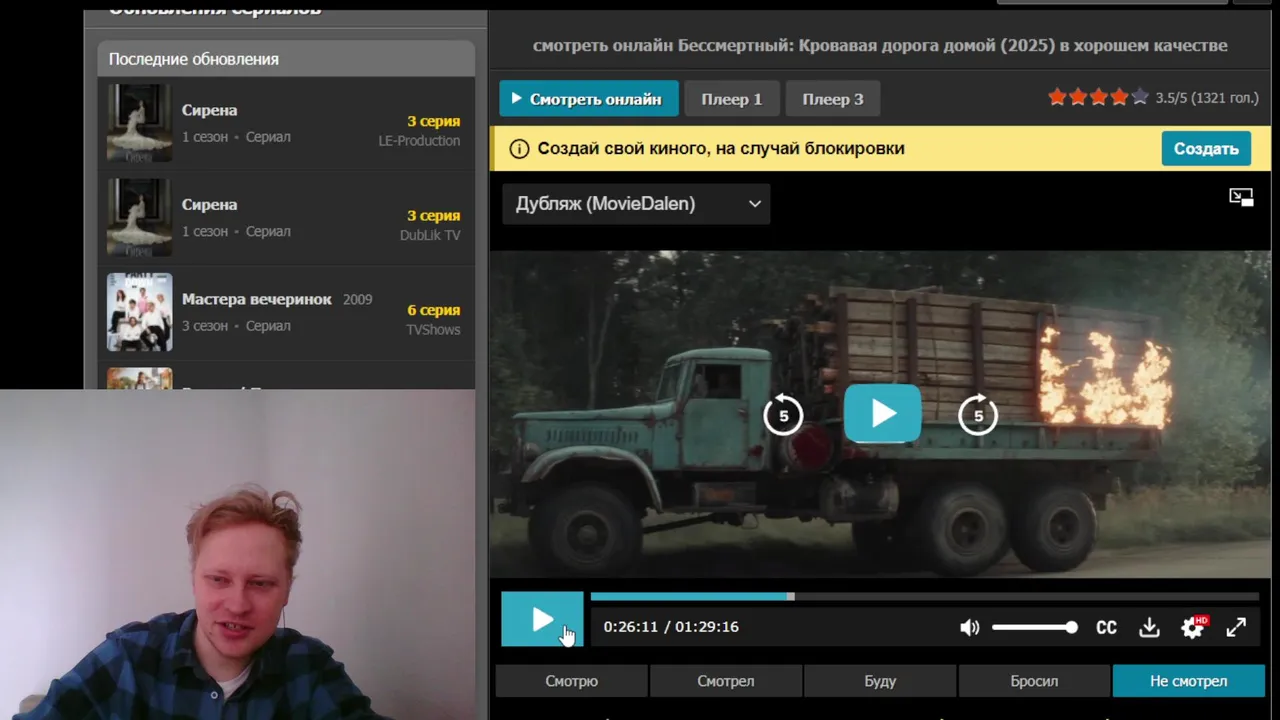This screenshot has width=1280, height=720.
Task: Switch to Плеер 1 tab
Action: coord(732,99)
